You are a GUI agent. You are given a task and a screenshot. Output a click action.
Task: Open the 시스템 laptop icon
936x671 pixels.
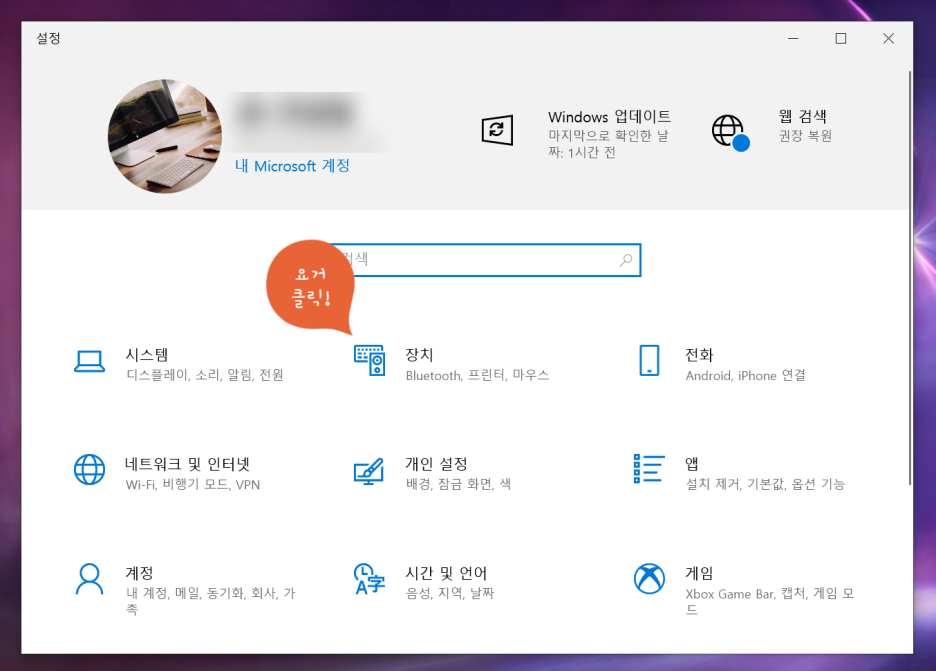pos(90,361)
